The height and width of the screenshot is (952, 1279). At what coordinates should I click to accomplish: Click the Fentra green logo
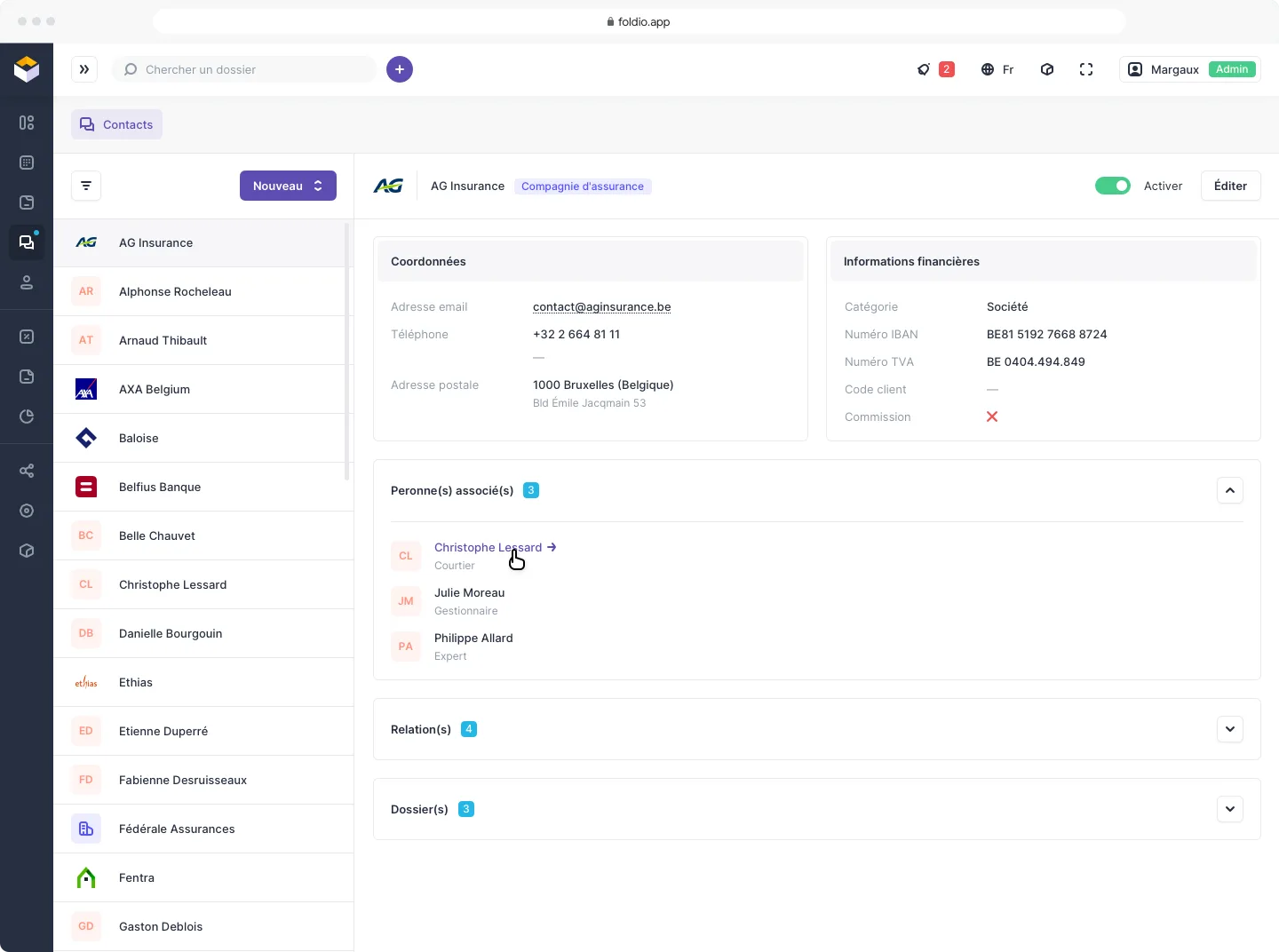click(x=86, y=877)
